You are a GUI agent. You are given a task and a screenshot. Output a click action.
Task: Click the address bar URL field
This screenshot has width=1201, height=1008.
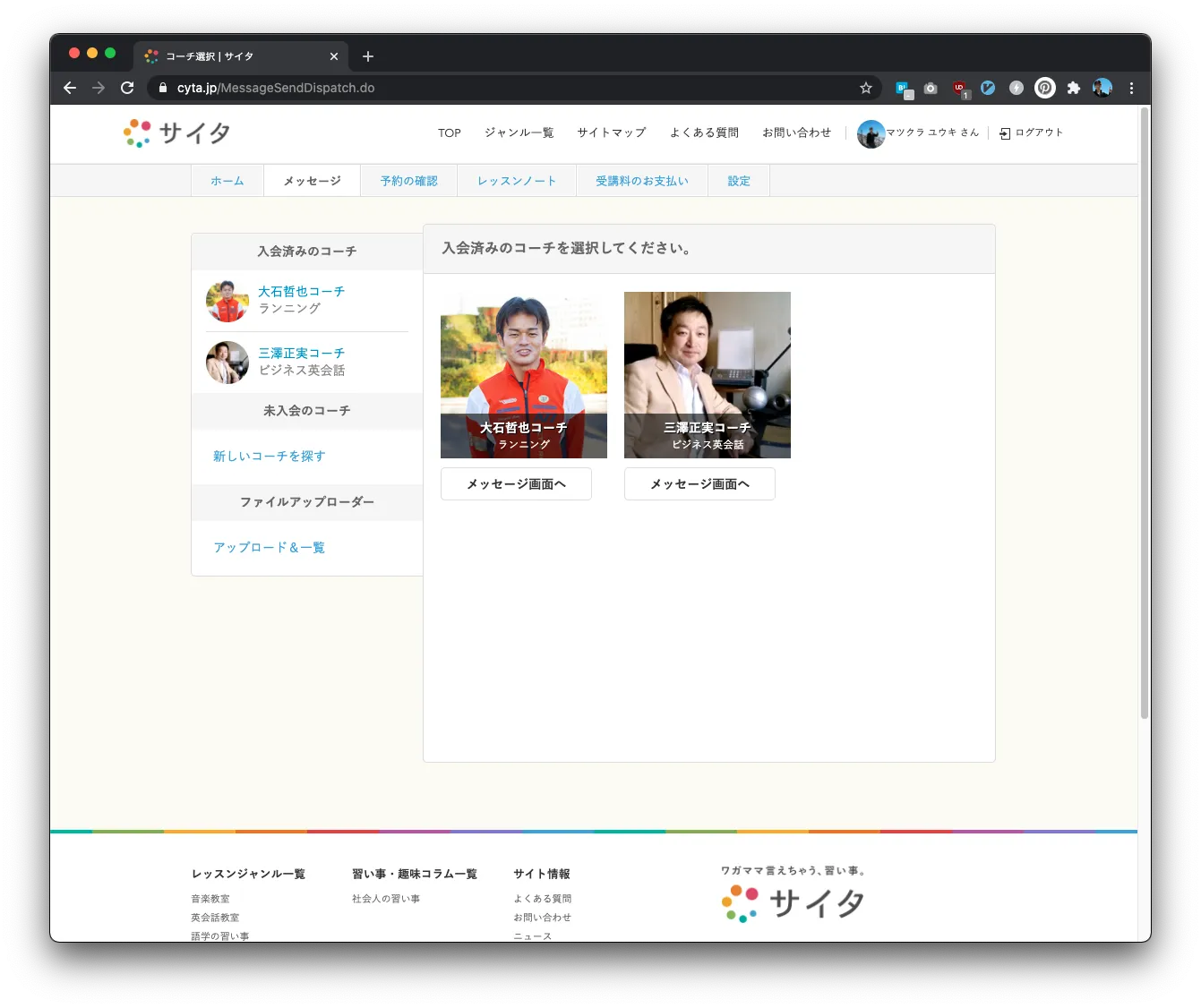(502, 88)
